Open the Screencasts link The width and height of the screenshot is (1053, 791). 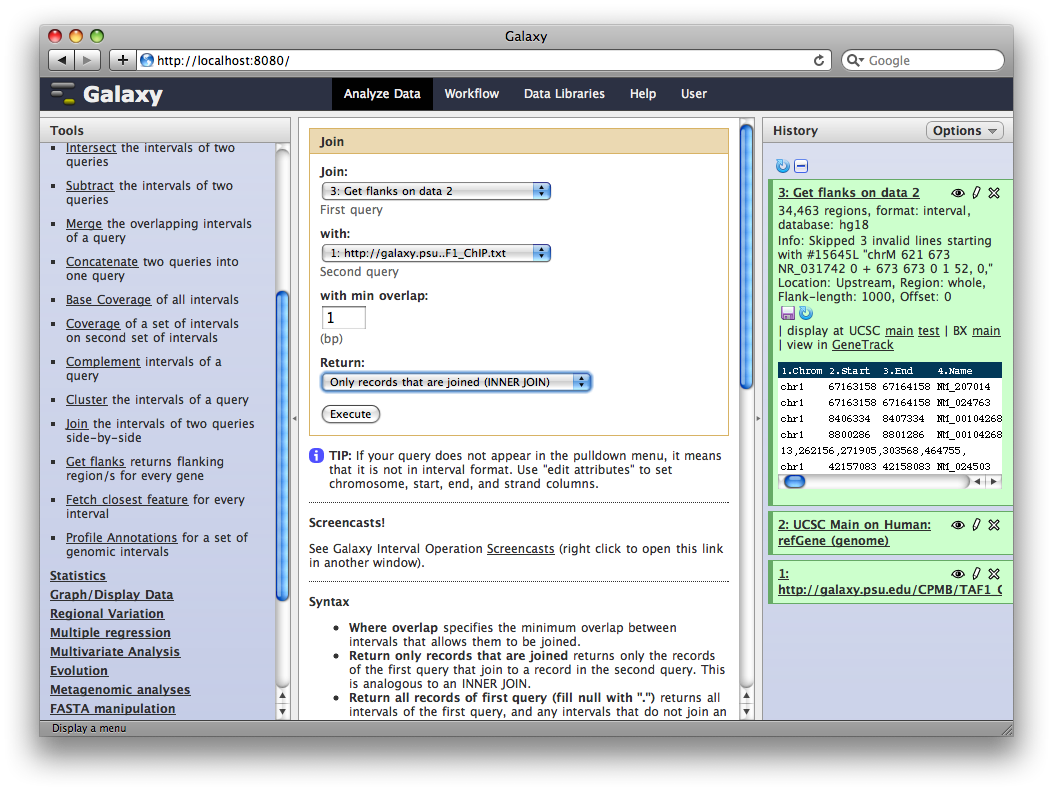tap(520, 549)
